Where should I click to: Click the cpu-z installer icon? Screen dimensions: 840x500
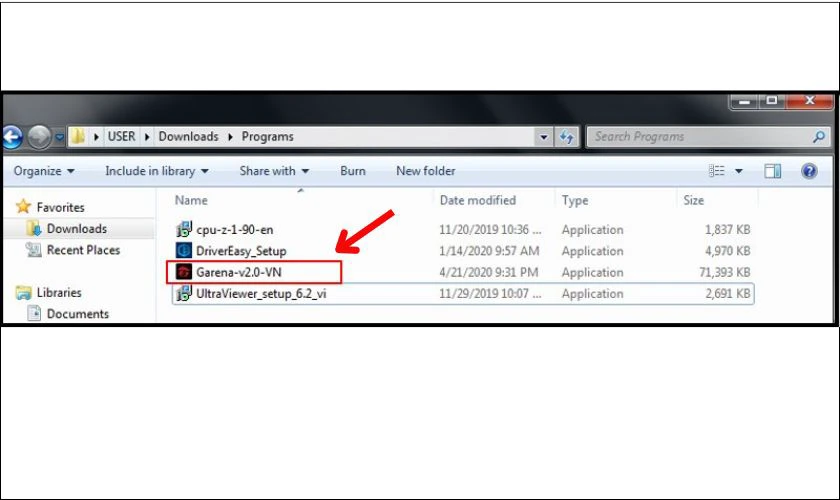[x=184, y=229]
